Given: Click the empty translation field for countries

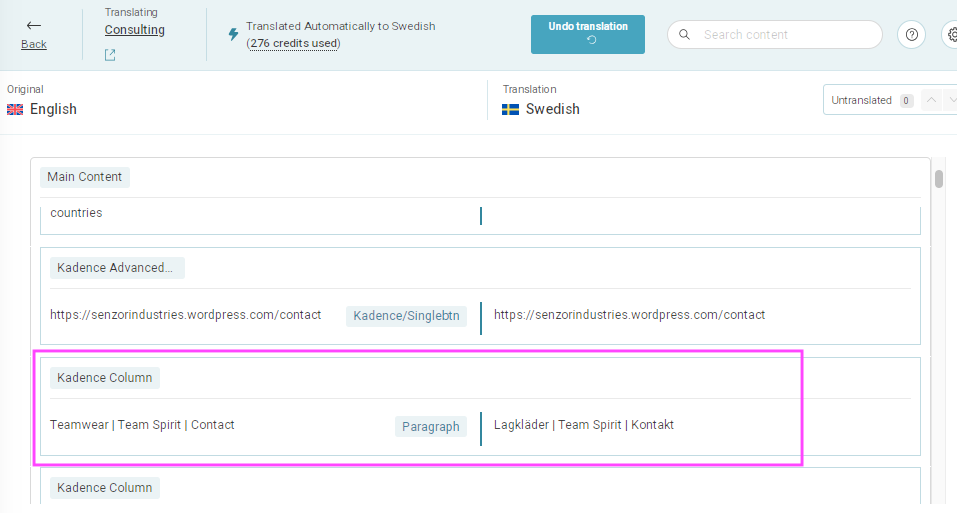Looking at the screenshot, I should [700, 215].
